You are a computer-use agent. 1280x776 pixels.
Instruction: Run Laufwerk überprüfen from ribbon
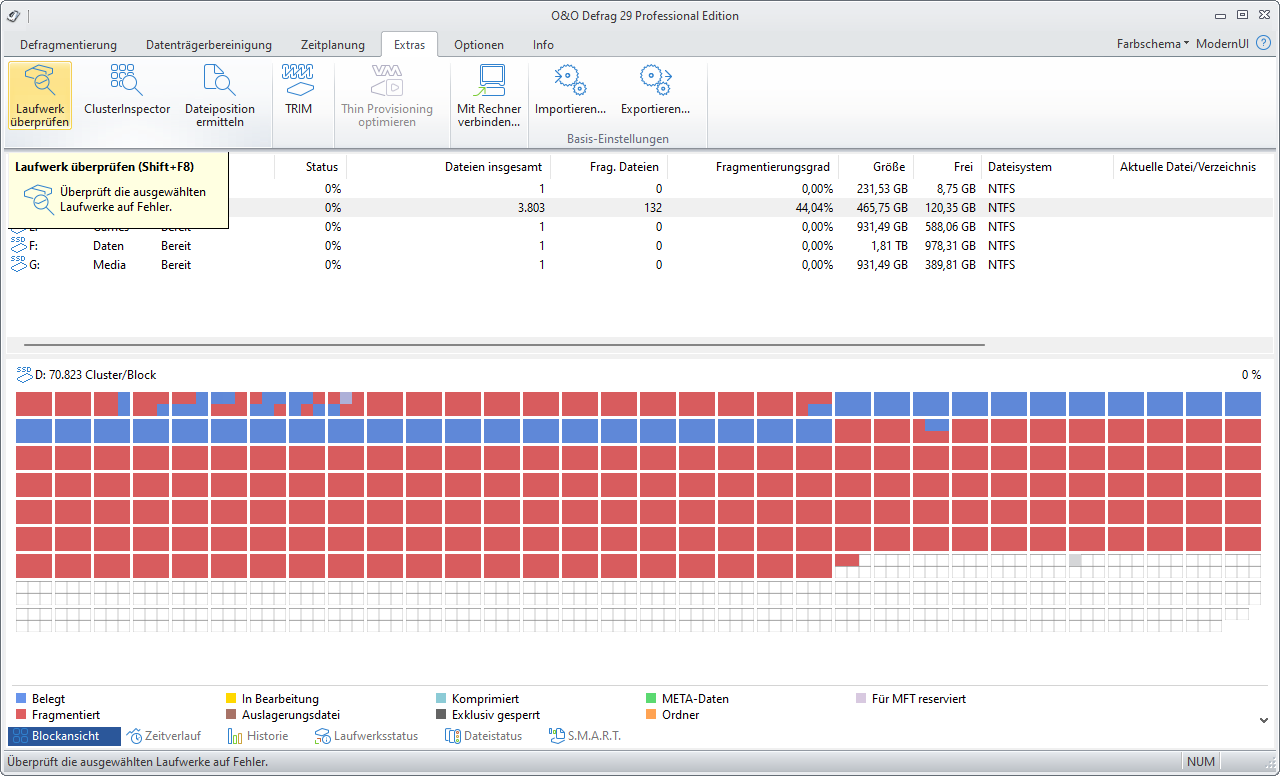40,96
